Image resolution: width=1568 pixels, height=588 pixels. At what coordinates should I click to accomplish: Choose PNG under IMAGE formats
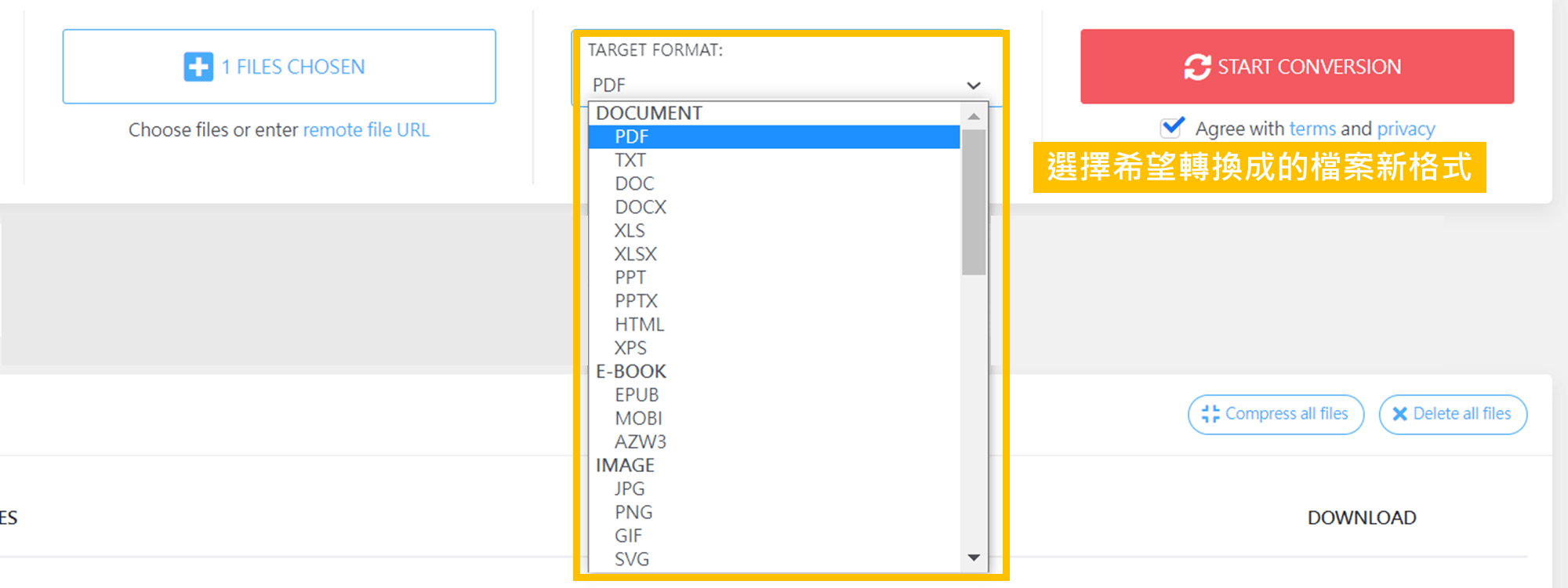(x=633, y=513)
